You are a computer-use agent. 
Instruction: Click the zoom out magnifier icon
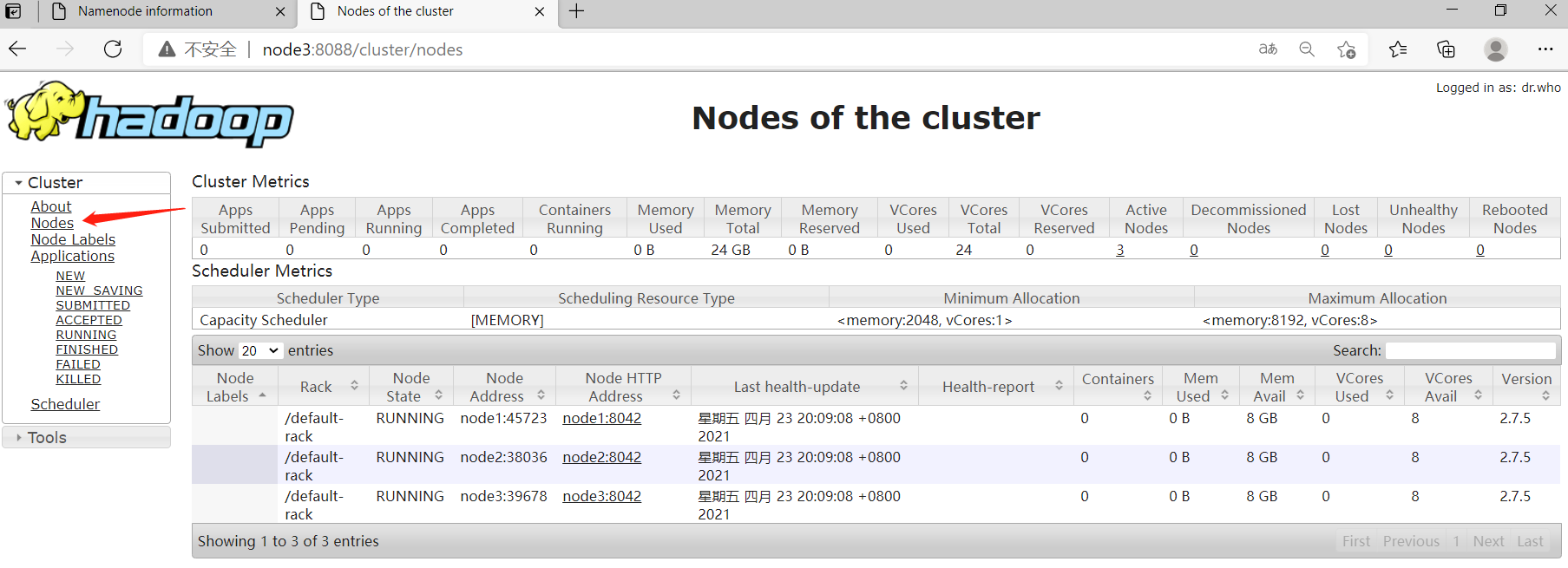click(x=1307, y=49)
